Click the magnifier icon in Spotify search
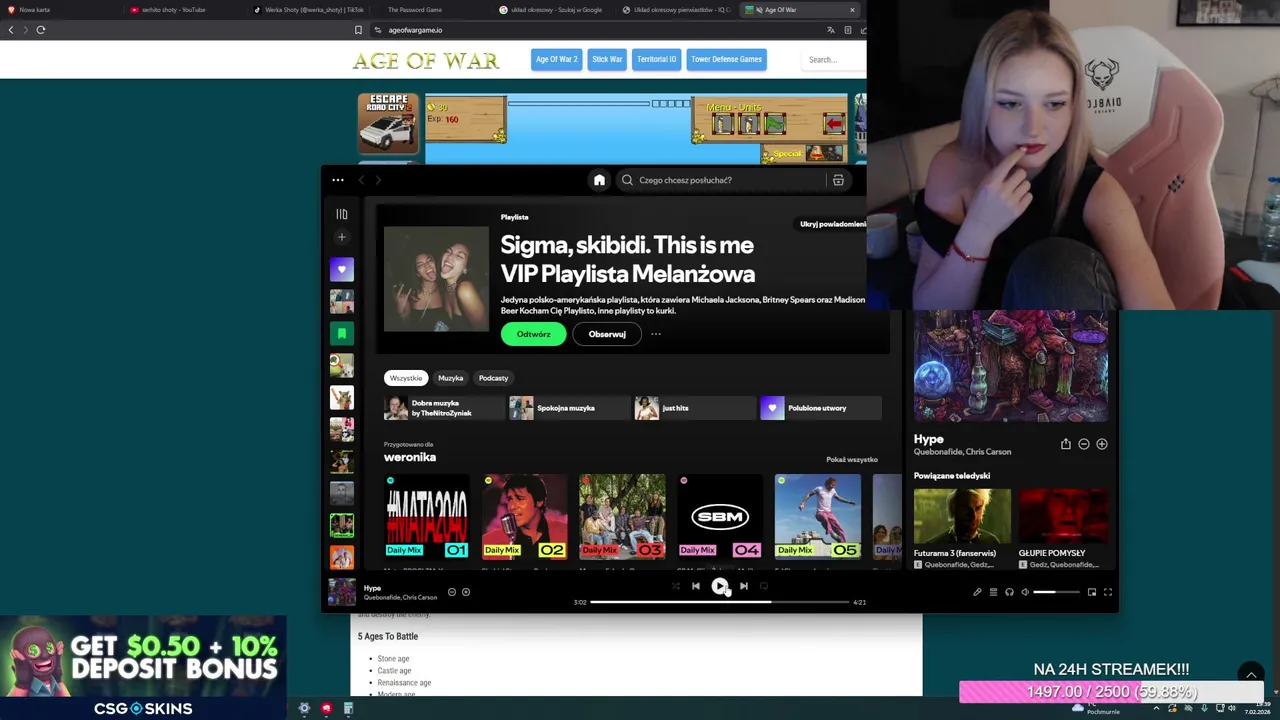Image resolution: width=1280 pixels, height=720 pixels. coord(627,180)
